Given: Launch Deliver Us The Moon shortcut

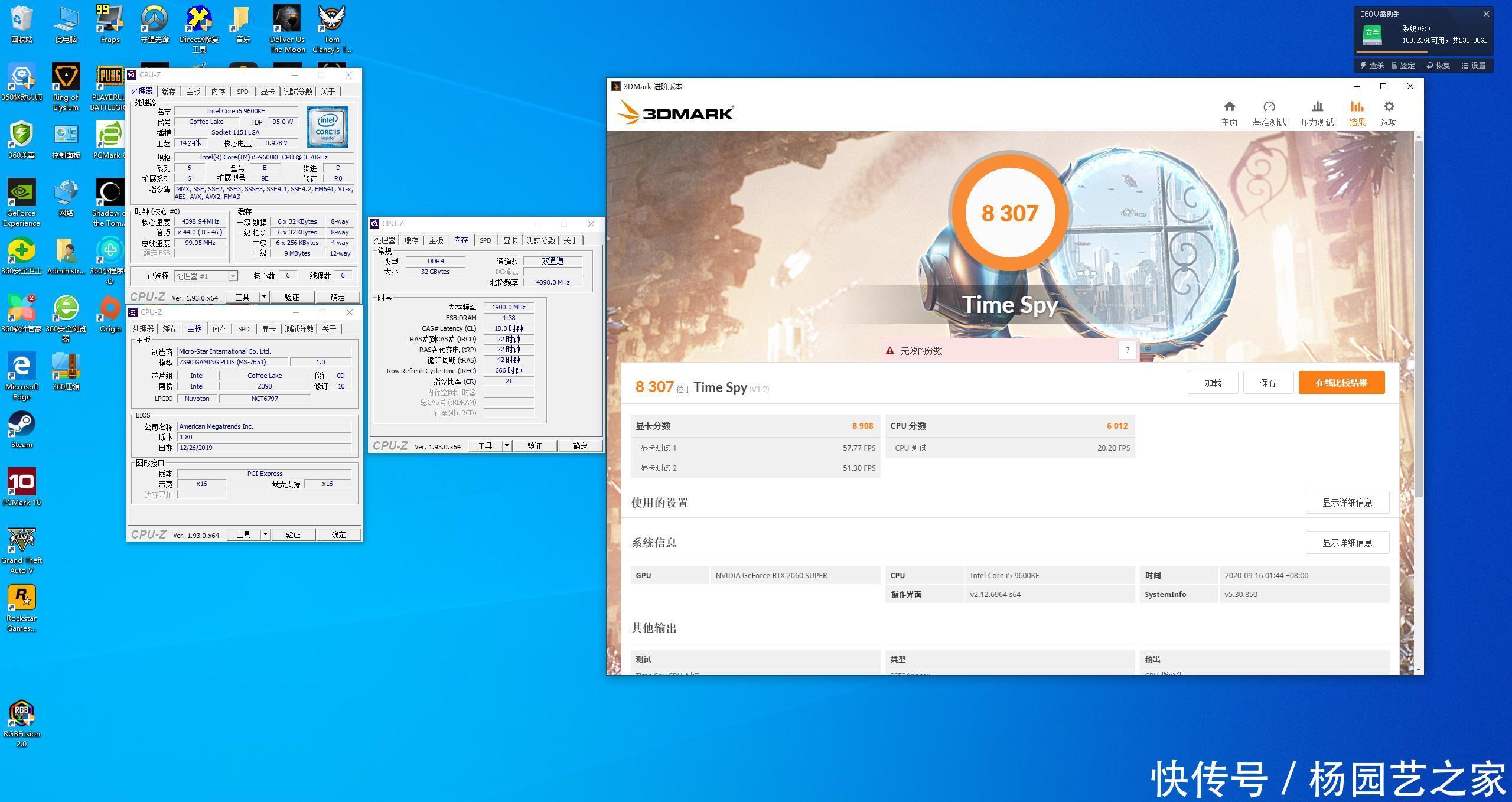Looking at the screenshot, I should point(287,29).
